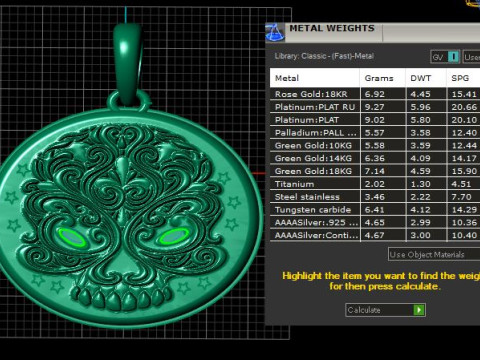Click the right green eye gem on skull
This screenshot has width=480, height=360.
[174, 237]
